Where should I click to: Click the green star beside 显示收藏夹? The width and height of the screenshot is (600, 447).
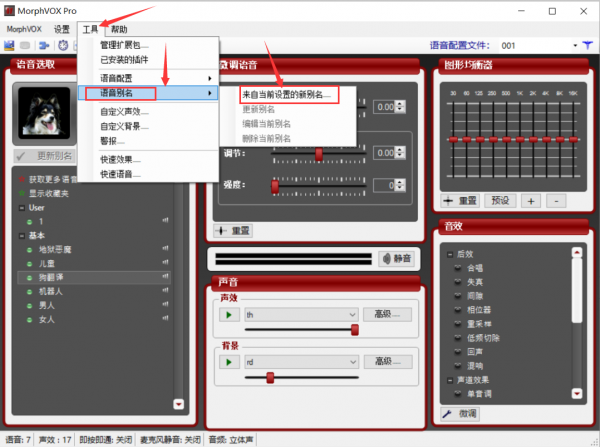tap(22, 193)
